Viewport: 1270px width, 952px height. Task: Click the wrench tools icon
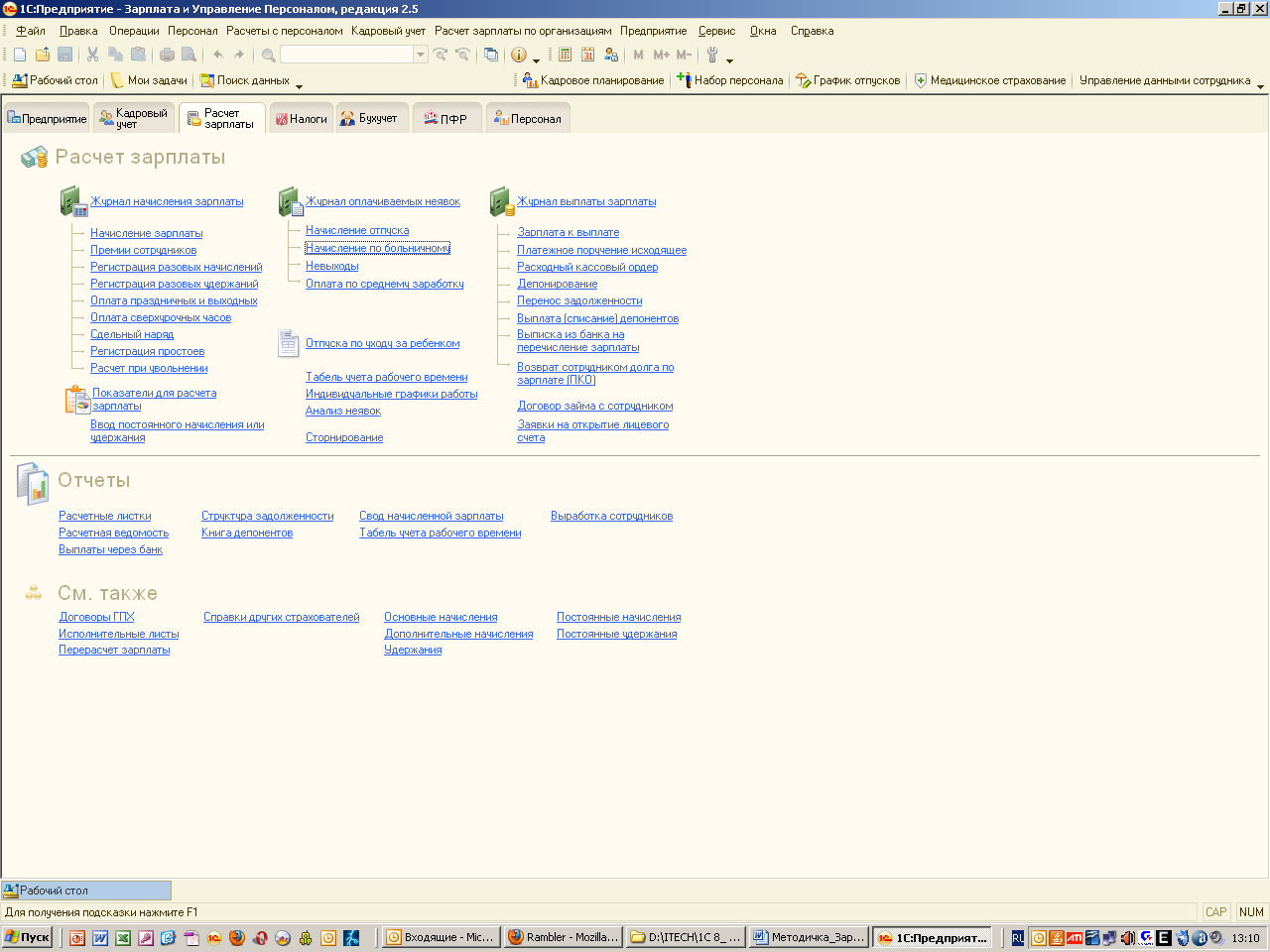(712, 55)
